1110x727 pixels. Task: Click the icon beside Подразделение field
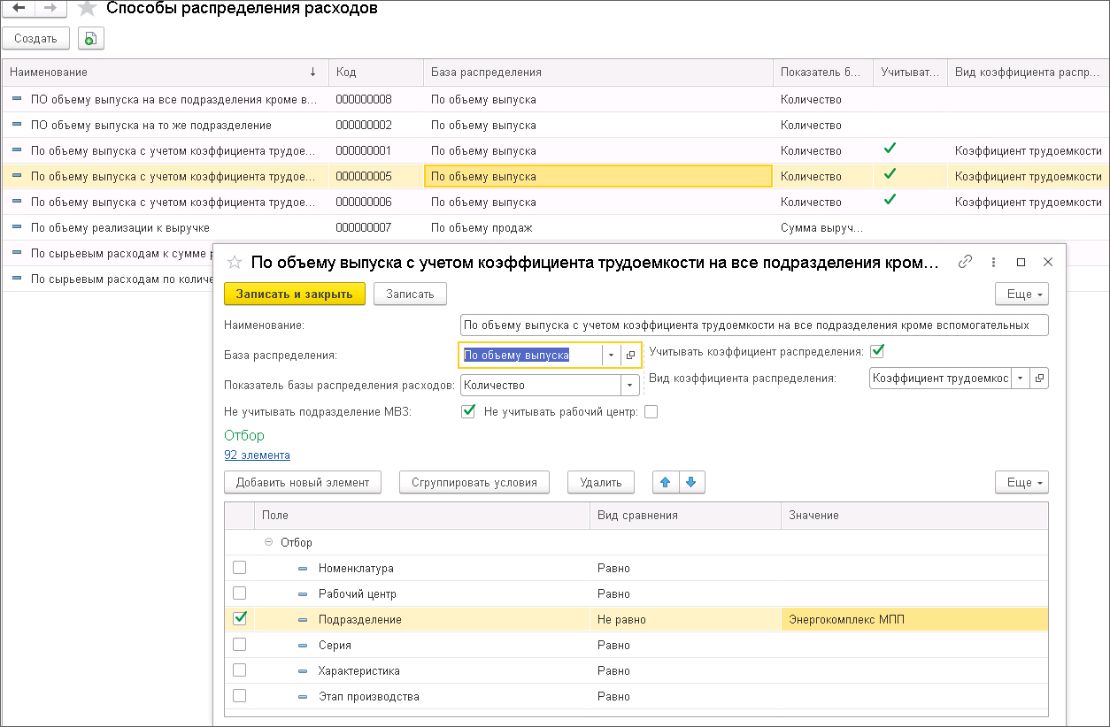tap(303, 619)
